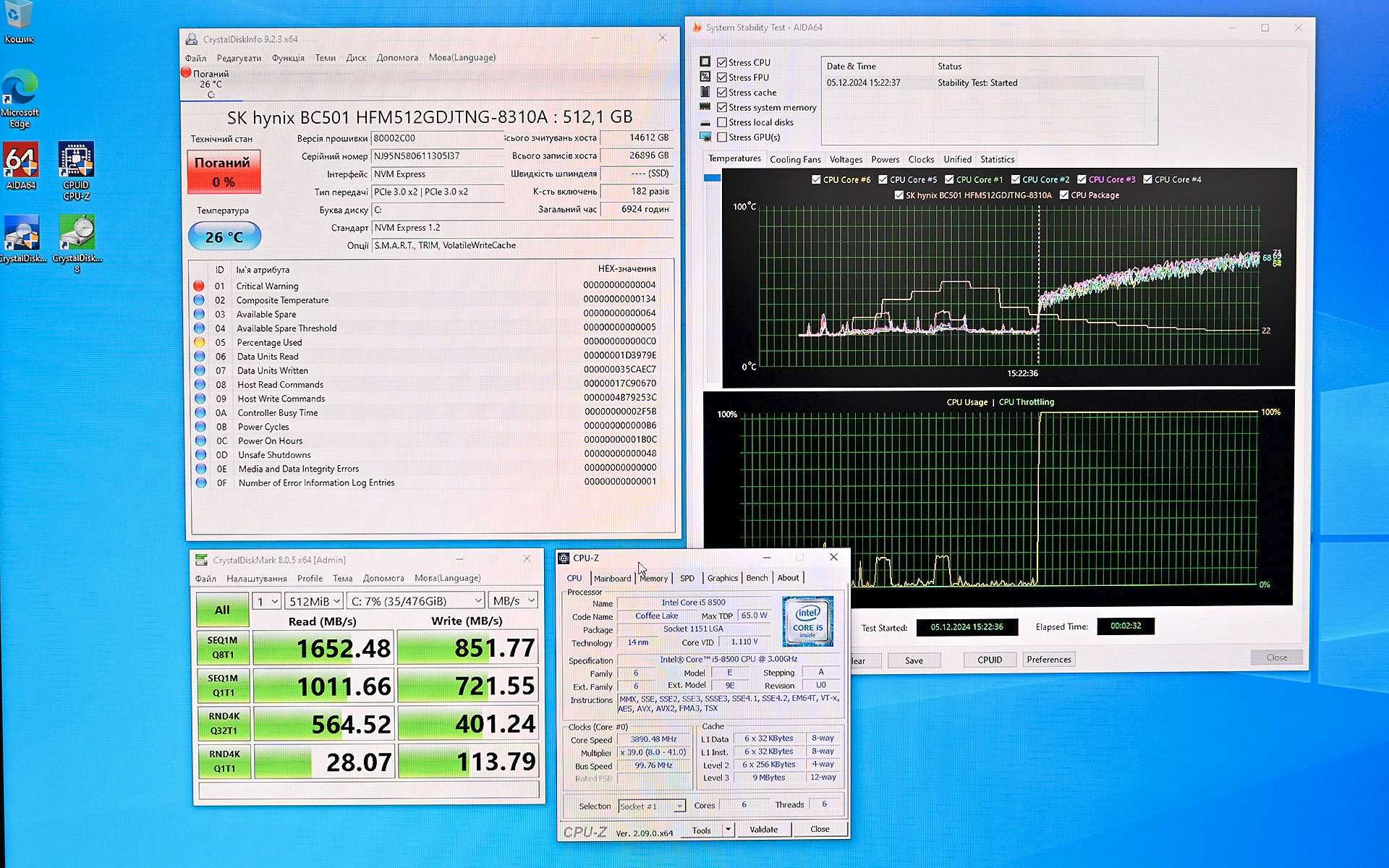This screenshot has width=1389, height=868.
Task: Start the RND4K Q32T1 benchmark
Action: pyautogui.click(x=224, y=723)
